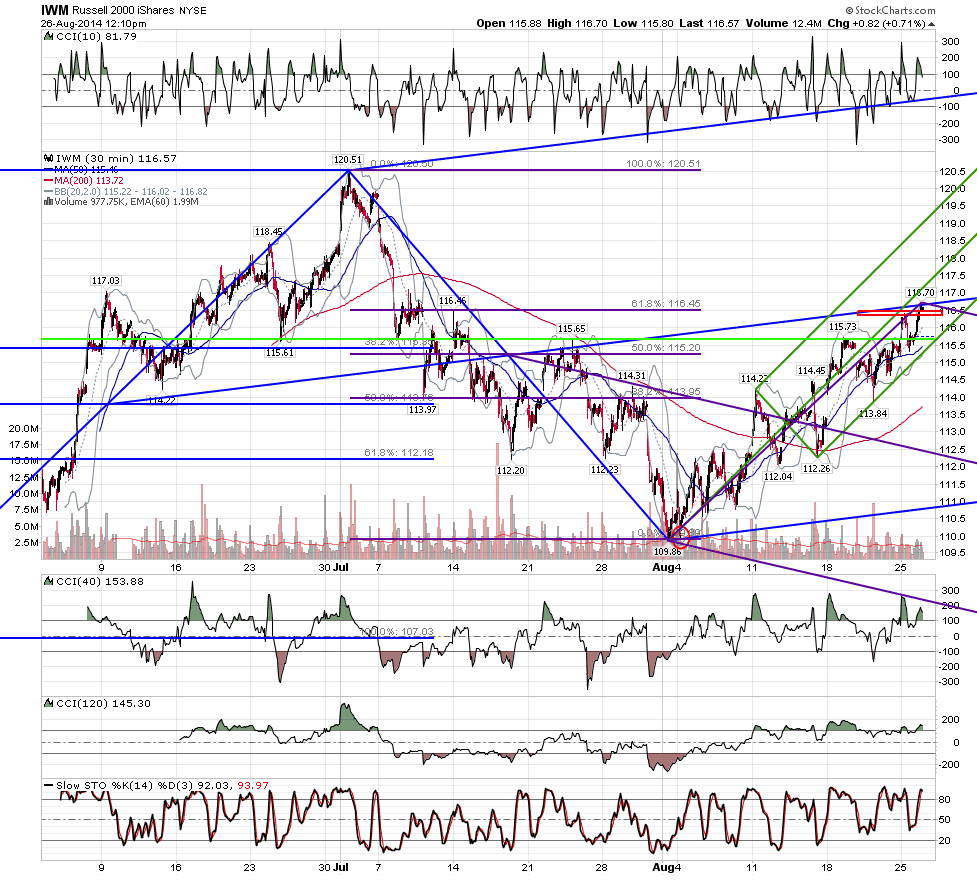Click the CCI(10) 81.79 label
The height and width of the screenshot is (881, 977).
[97, 36]
